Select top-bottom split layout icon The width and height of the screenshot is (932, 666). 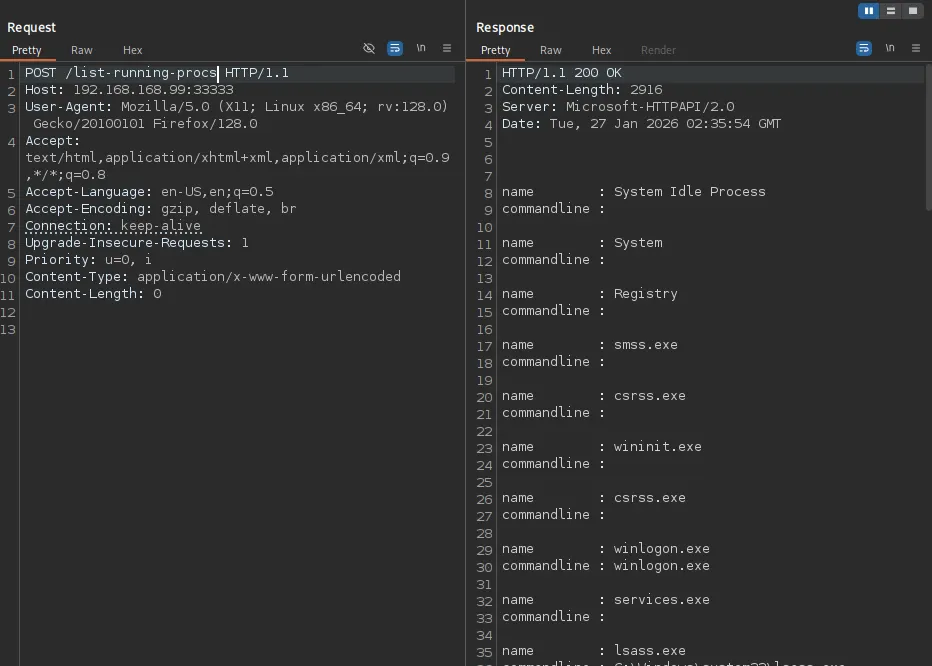point(891,11)
